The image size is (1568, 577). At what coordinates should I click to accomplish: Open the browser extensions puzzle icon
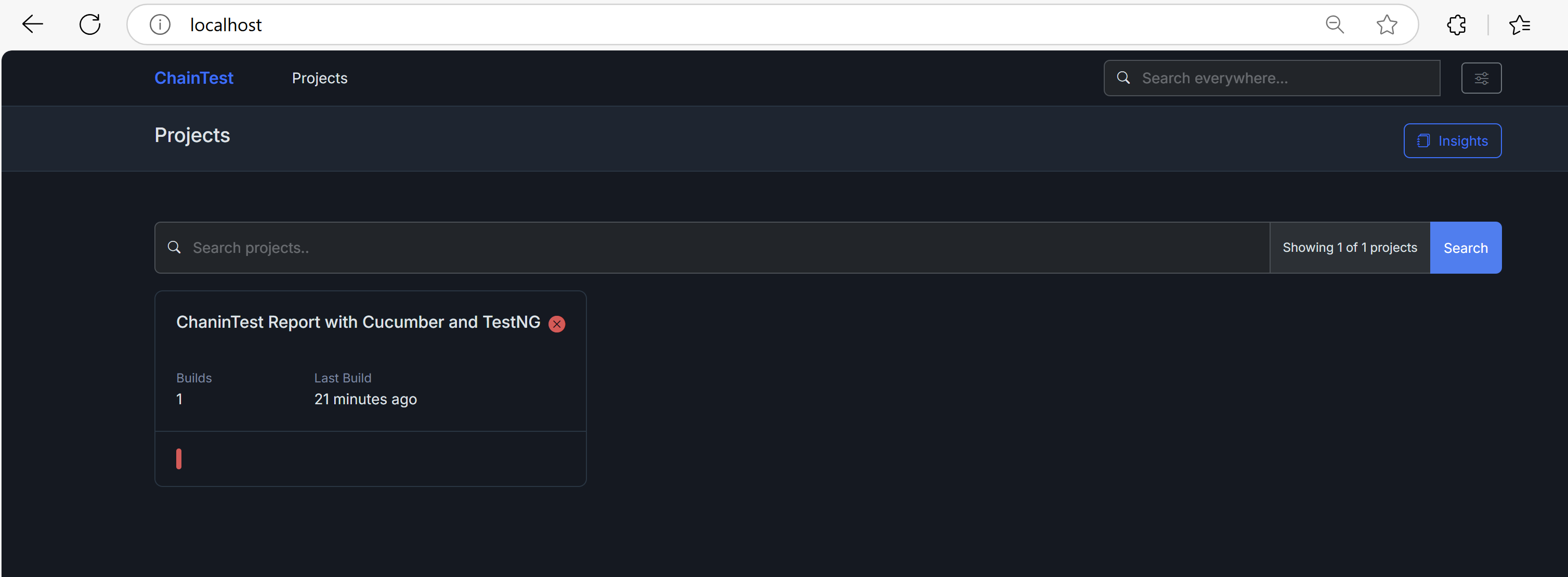1457,24
